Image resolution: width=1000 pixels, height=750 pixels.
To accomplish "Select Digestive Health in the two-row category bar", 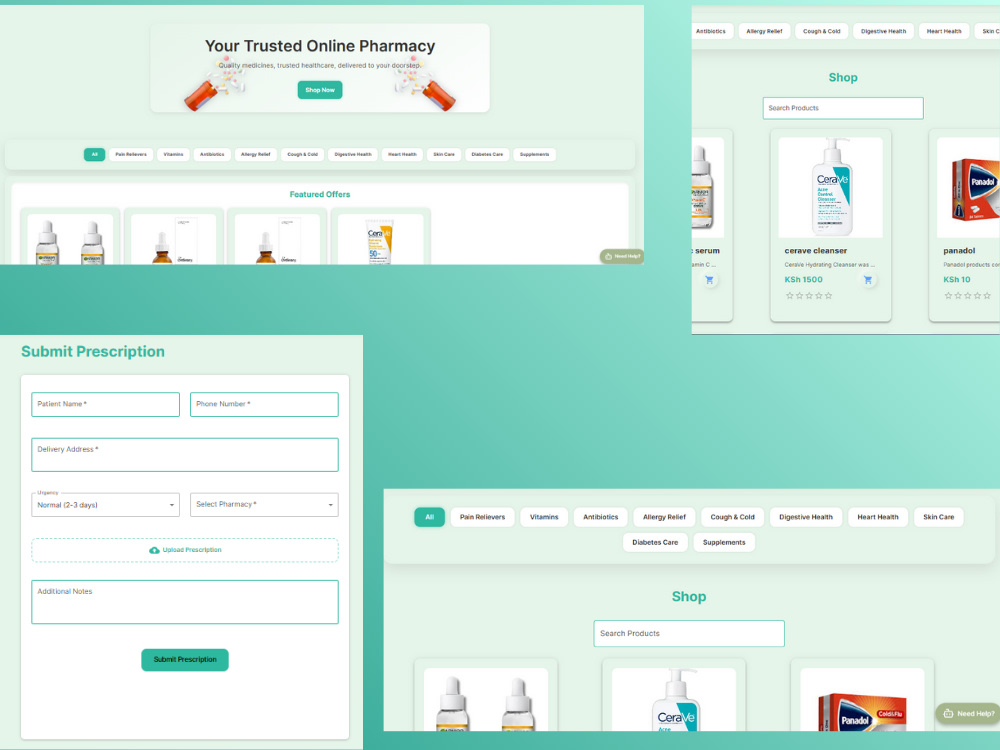I will [x=805, y=517].
